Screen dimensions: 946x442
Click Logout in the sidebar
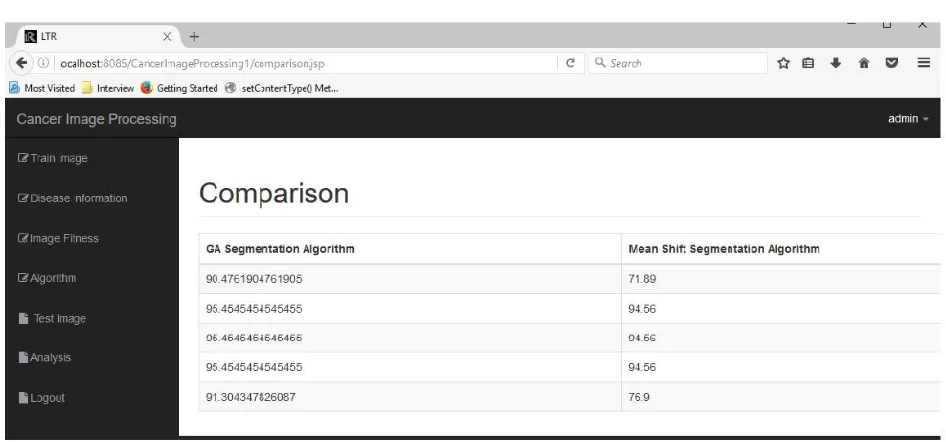tap(42, 398)
